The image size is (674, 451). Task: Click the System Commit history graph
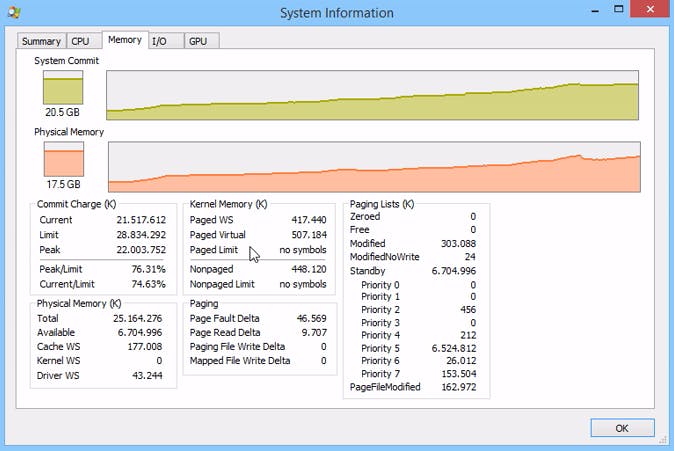pos(372,95)
